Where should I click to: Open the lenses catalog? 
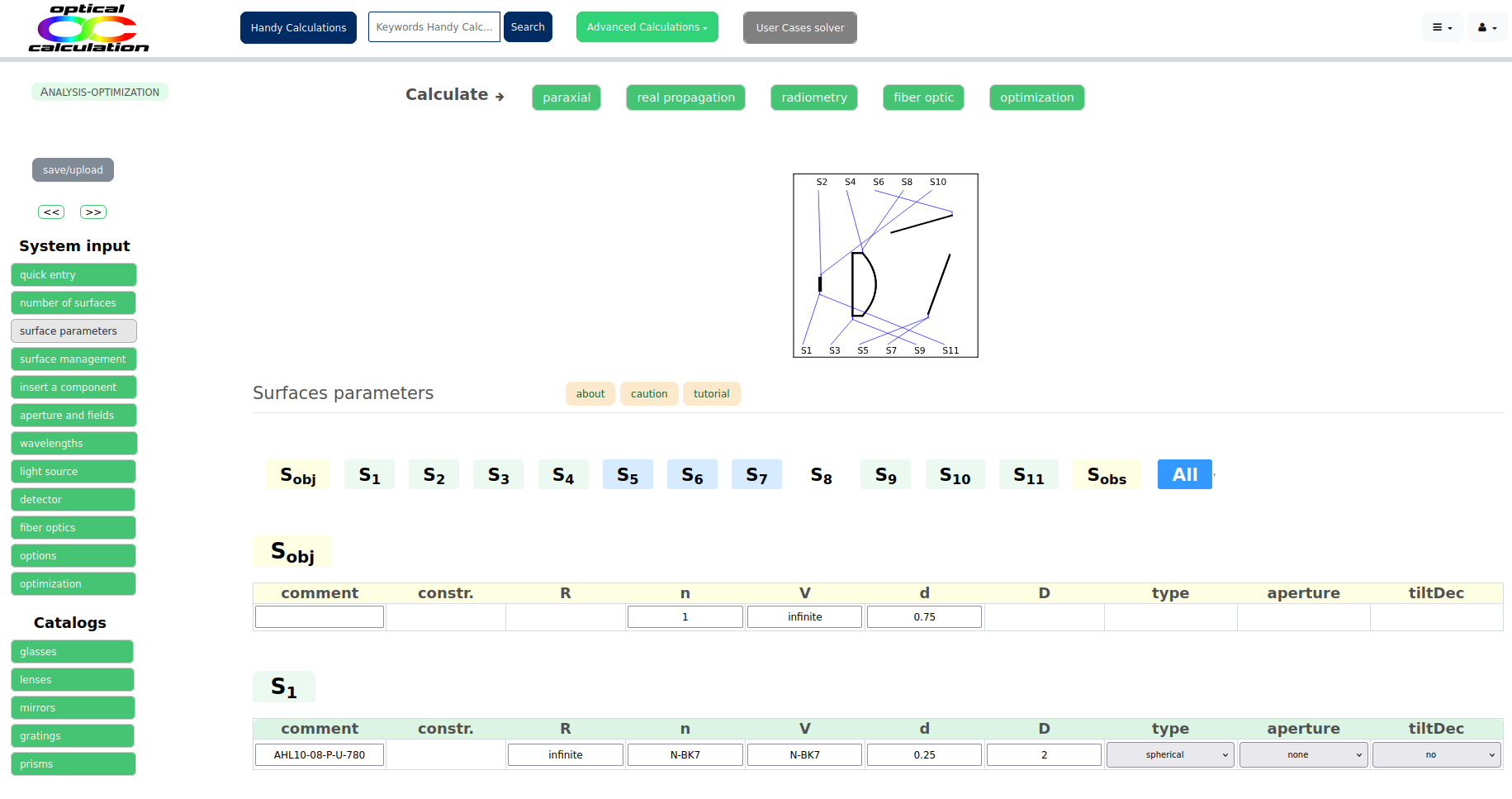[x=73, y=679]
